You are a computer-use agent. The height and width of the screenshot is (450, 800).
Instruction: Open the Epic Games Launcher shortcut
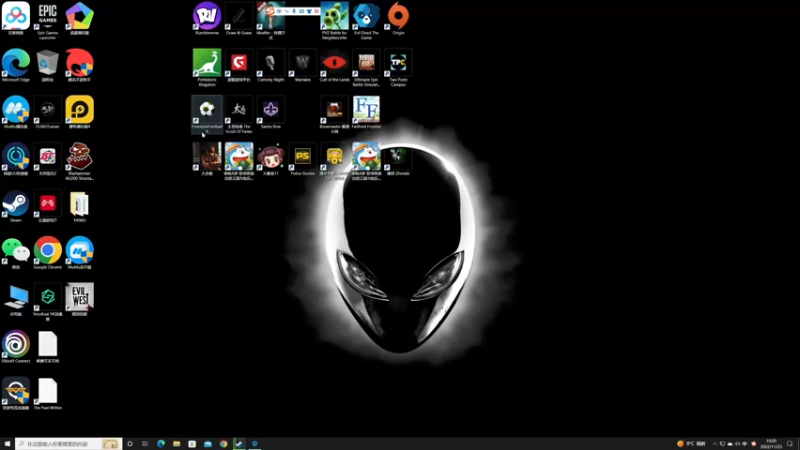47,20
